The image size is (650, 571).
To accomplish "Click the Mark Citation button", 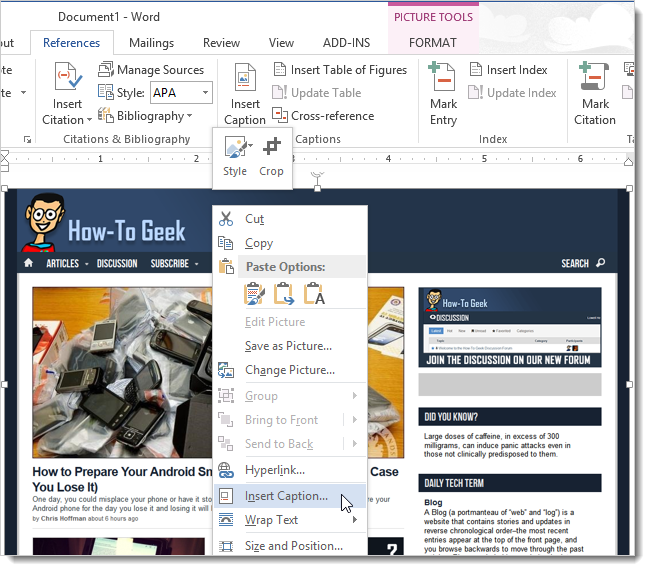I will (x=594, y=94).
